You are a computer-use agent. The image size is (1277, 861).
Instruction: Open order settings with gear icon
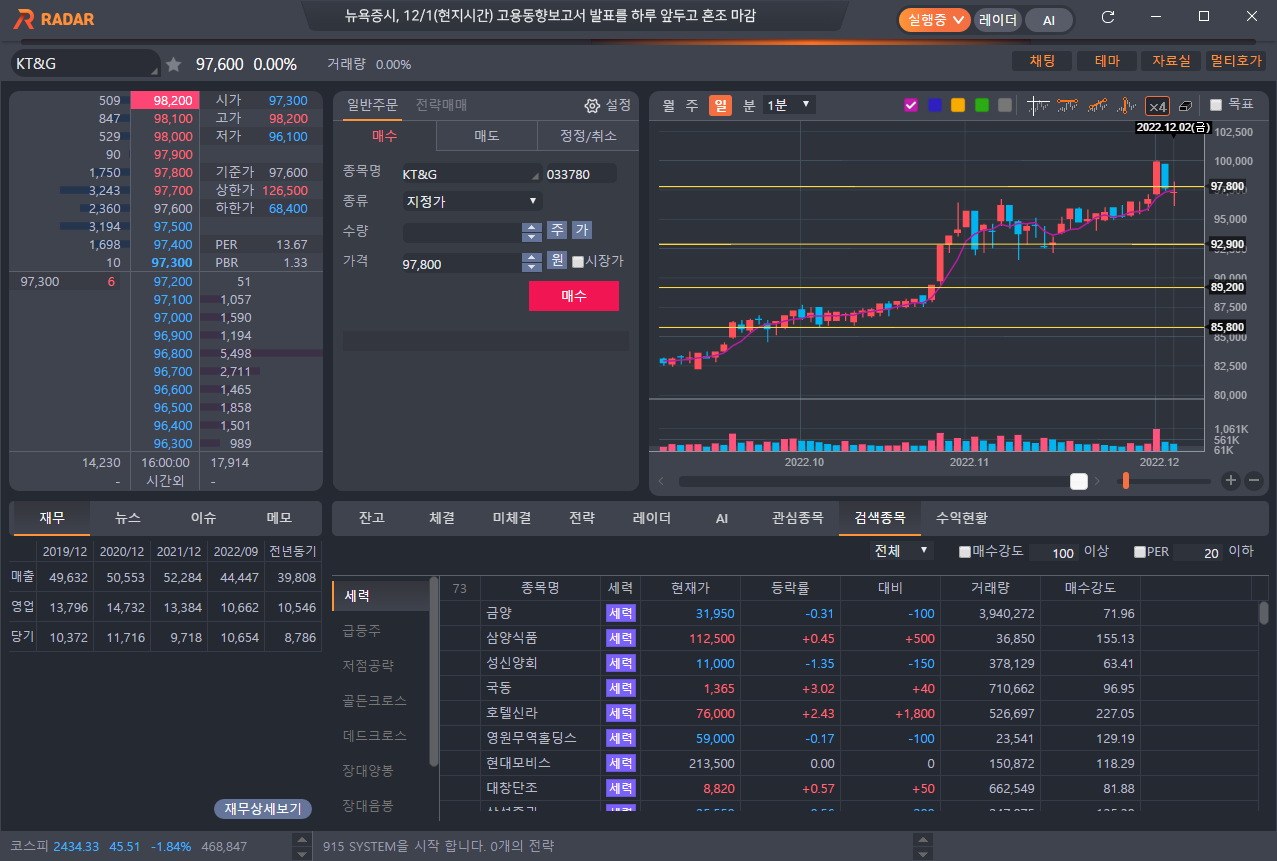(592, 105)
